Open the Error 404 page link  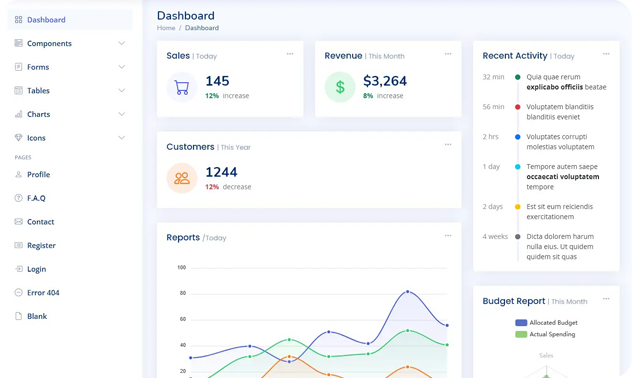pos(70,293)
